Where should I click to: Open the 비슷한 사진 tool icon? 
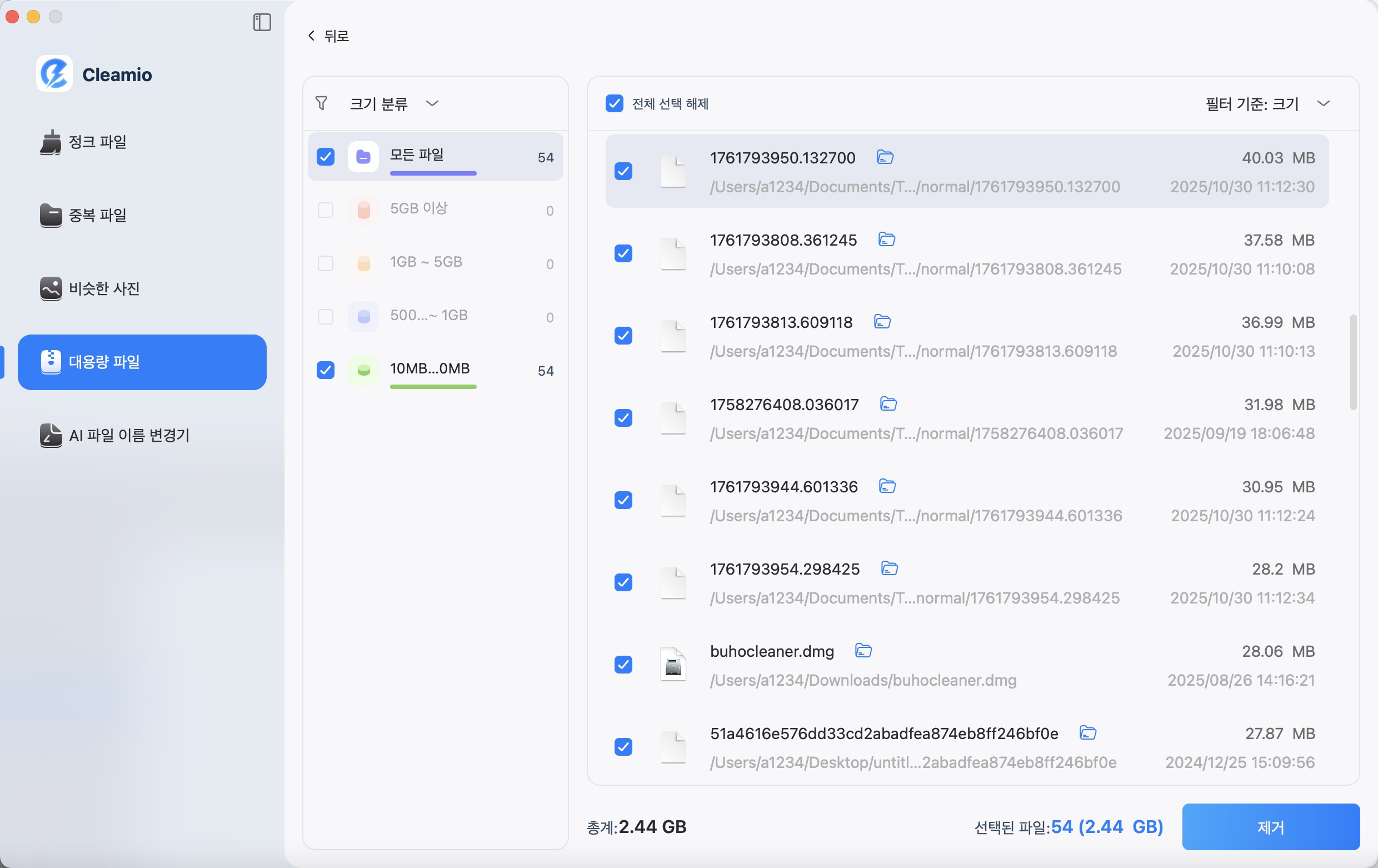51,289
